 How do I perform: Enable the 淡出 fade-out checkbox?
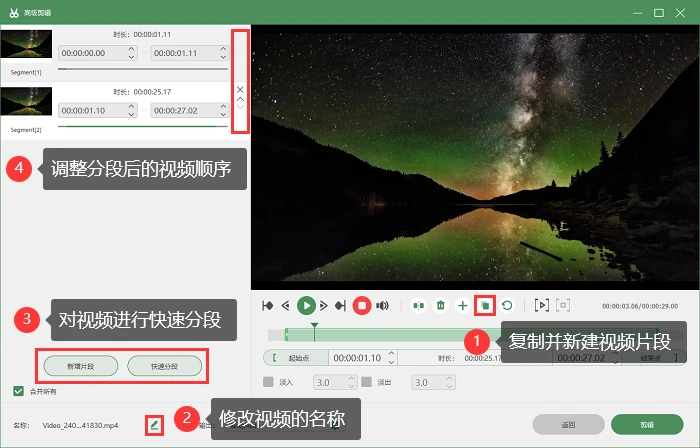[x=367, y=382]
